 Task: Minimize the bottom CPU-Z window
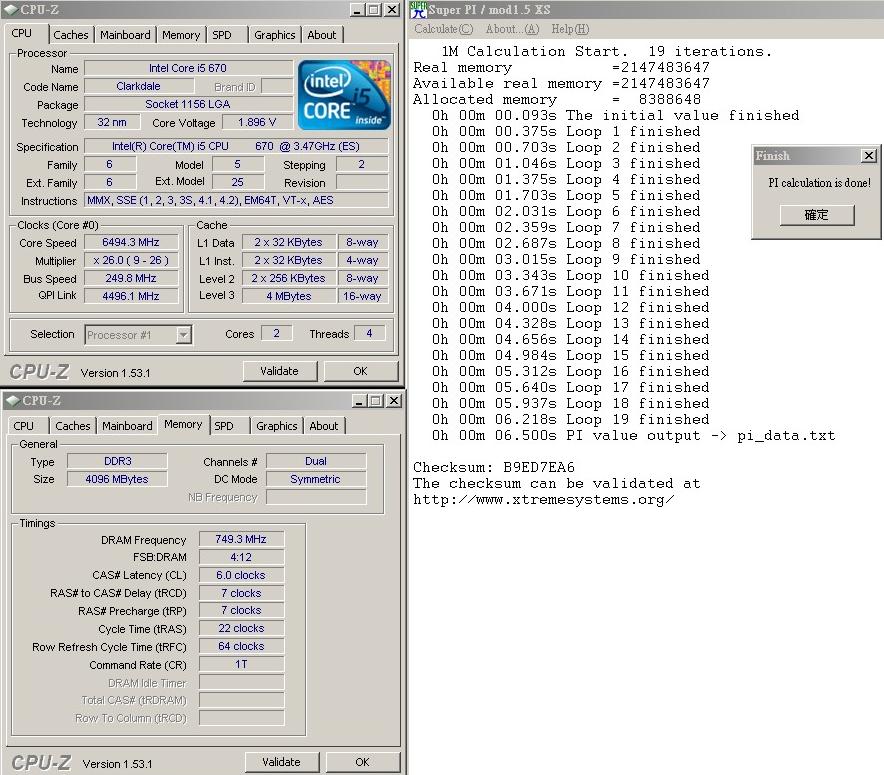tap(360, 401)
